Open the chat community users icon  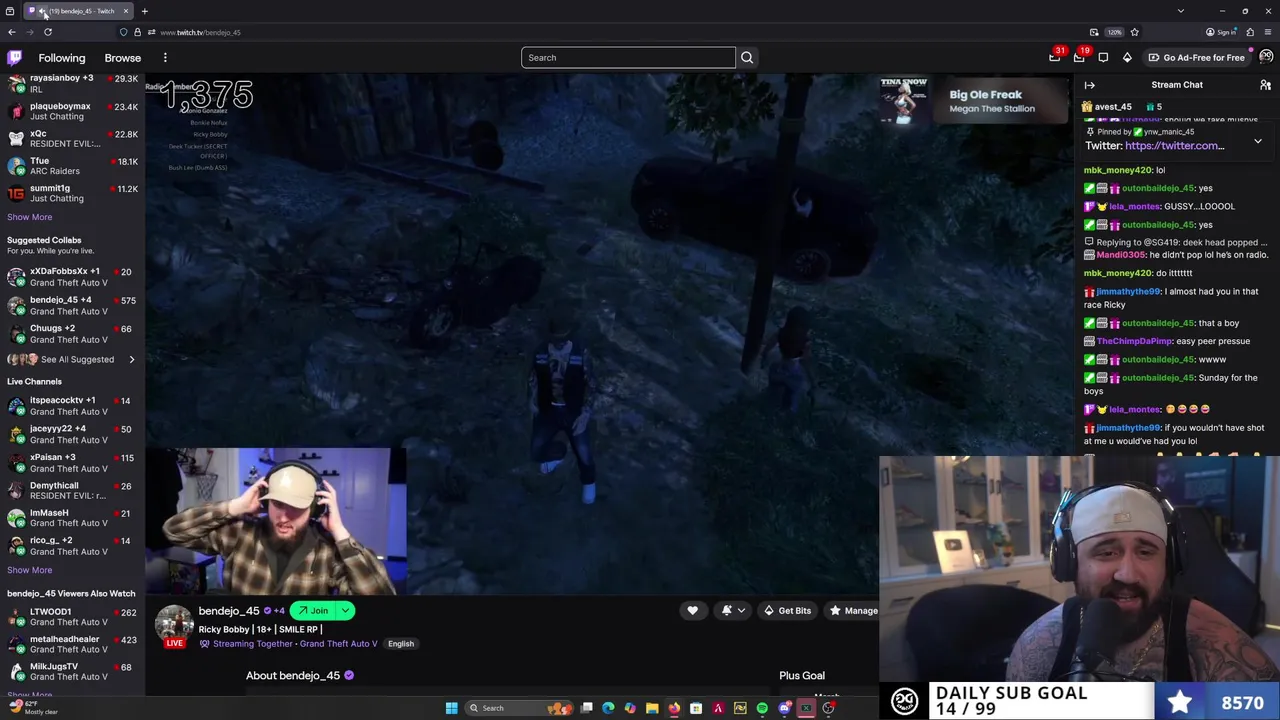[1265, 85]
